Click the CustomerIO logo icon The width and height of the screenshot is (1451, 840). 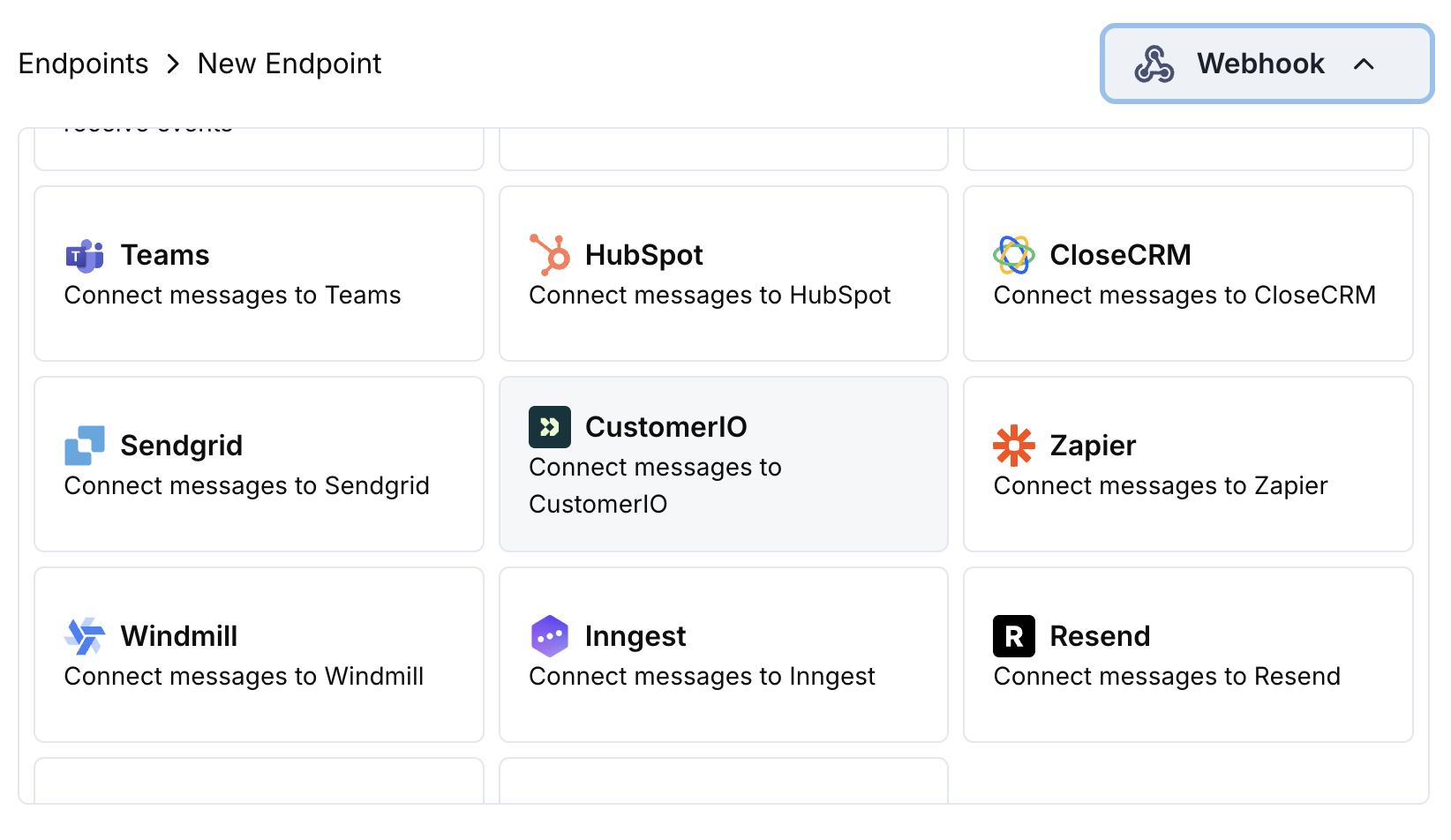tap(550, 427)
